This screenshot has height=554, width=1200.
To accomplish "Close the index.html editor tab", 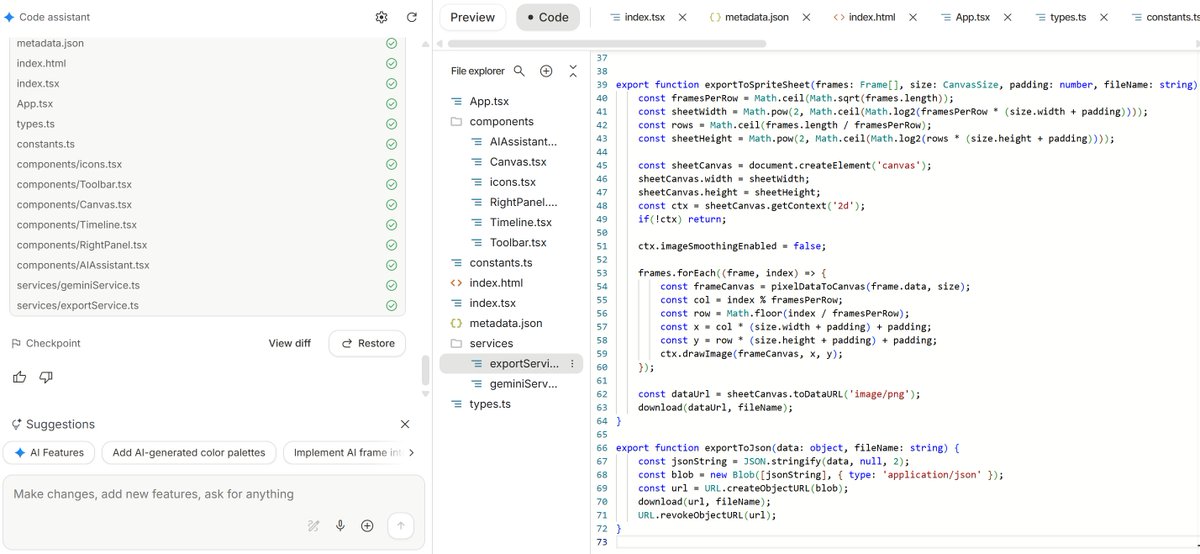I will 914,17.
